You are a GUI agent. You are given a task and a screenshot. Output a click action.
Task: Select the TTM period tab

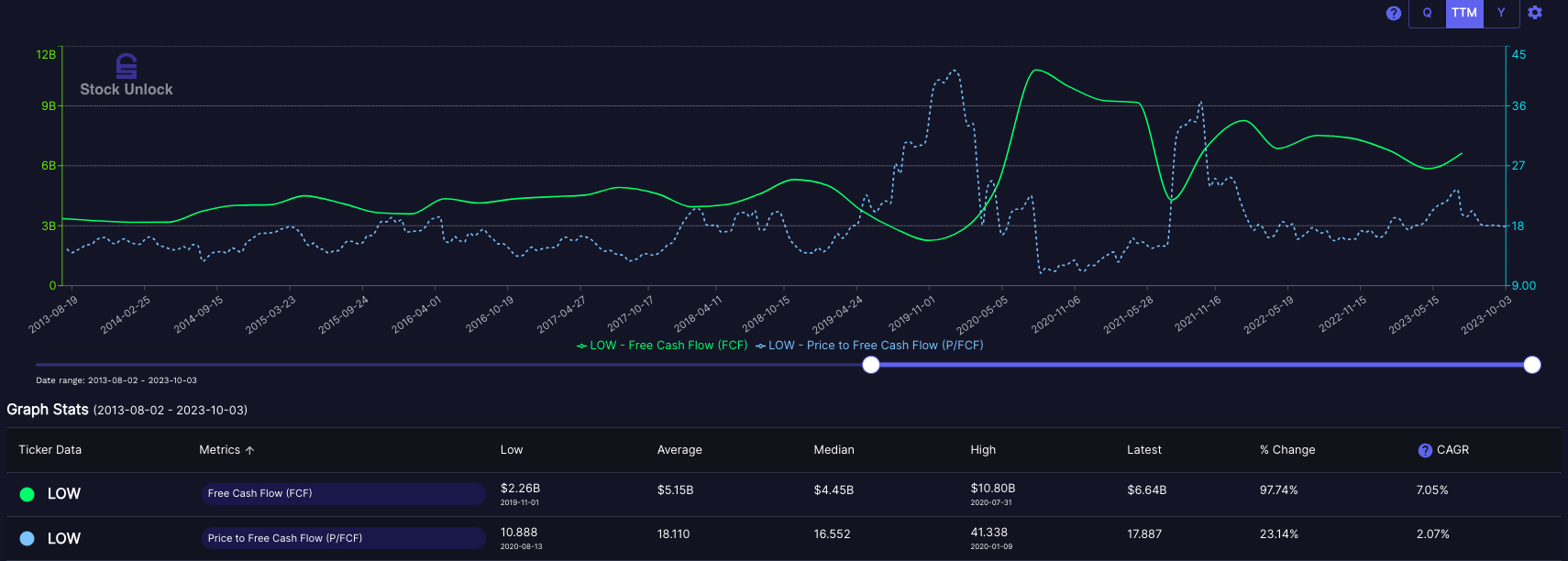tap(1464, 13)
